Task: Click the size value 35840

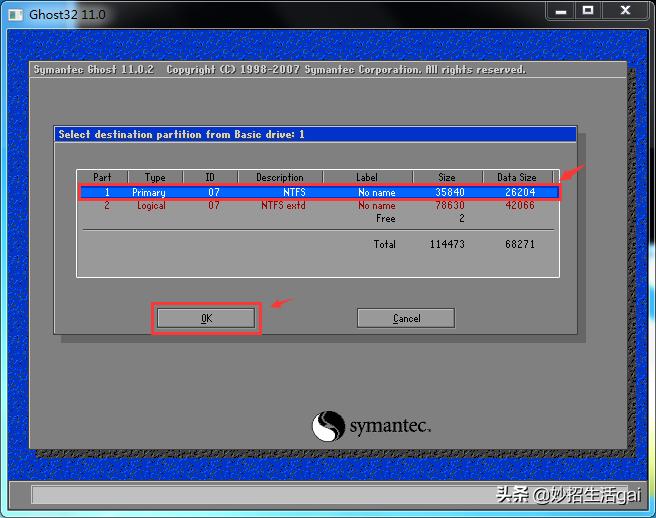Action: point(450,192)
